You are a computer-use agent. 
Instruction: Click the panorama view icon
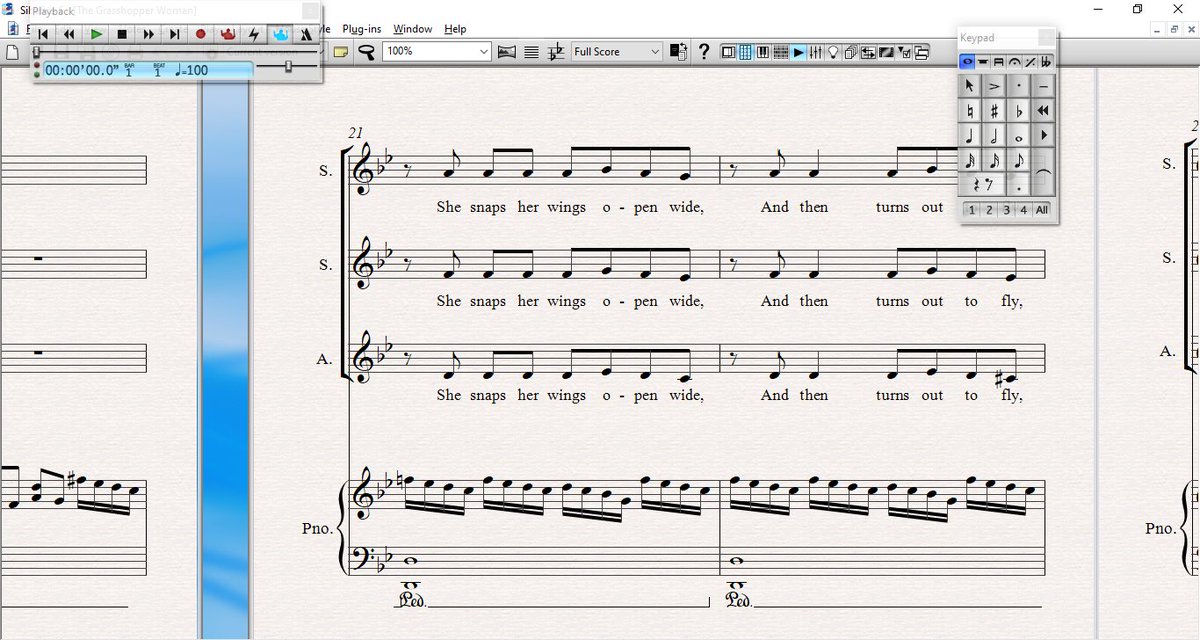[x=507, y=52]
